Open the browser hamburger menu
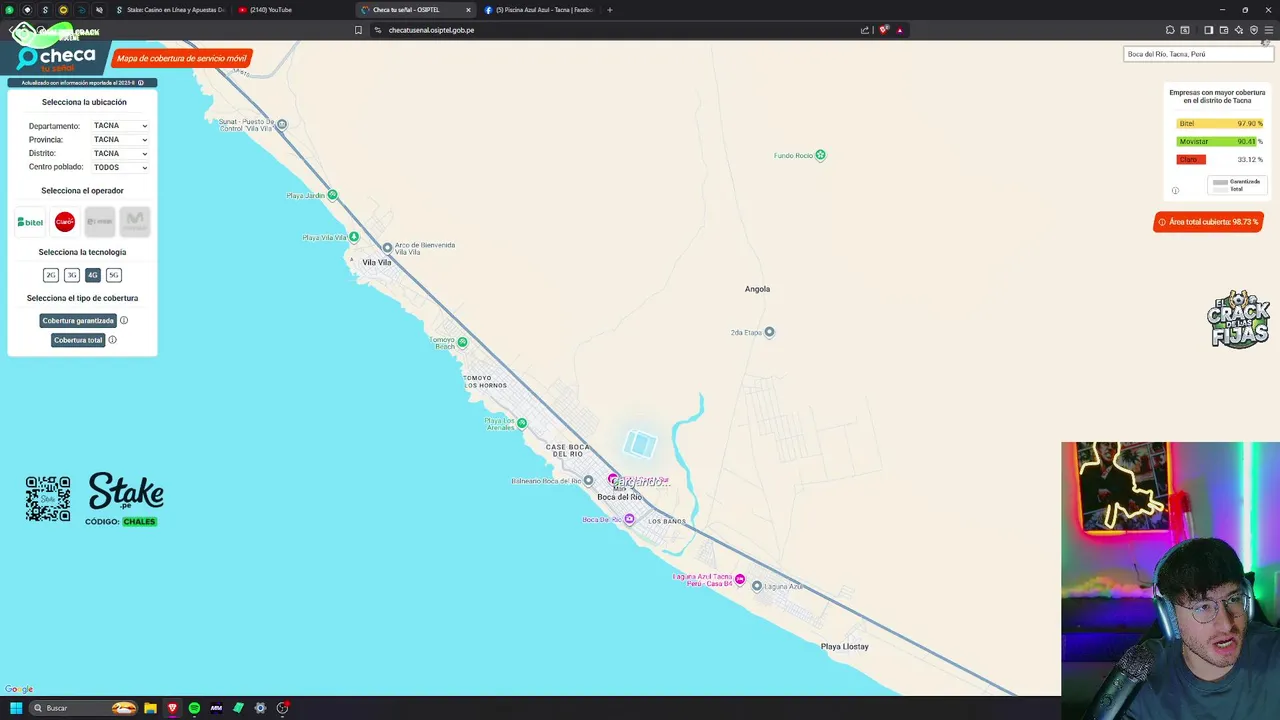The image size is (1280, 720). coord(1269,30)
